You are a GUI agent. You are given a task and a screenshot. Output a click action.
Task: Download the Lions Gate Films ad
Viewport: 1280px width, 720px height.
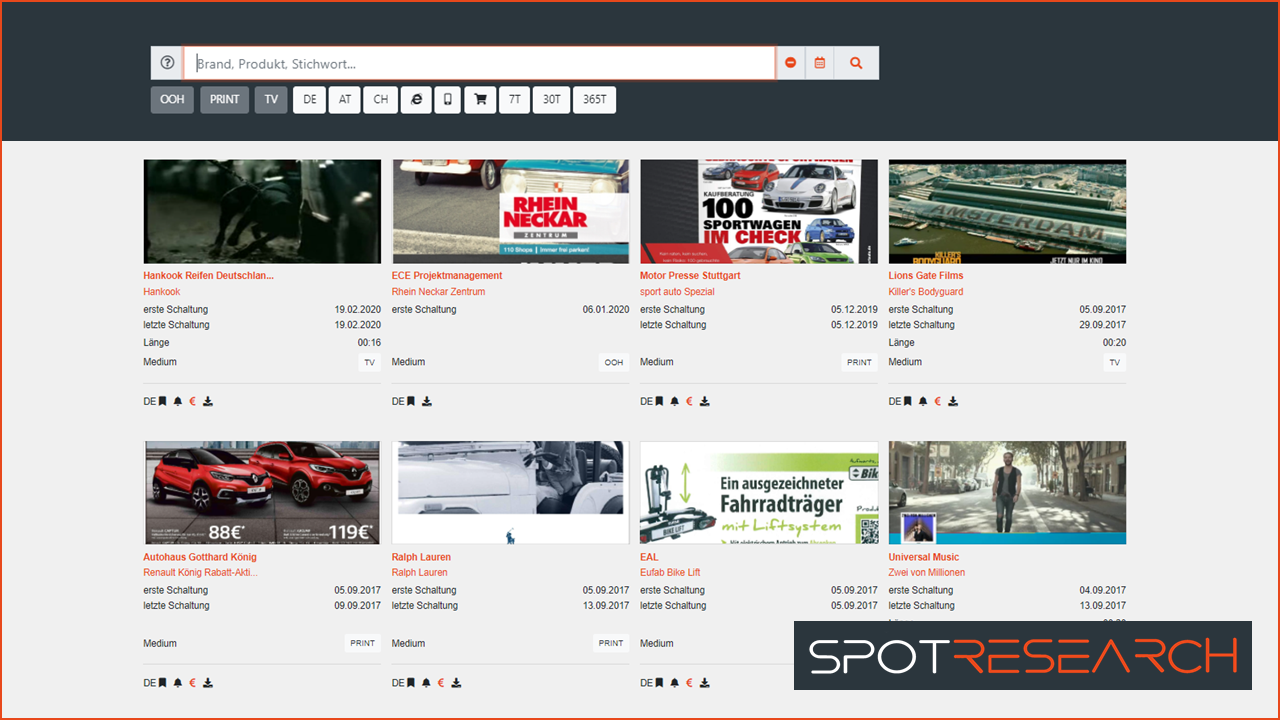point(953,402)
